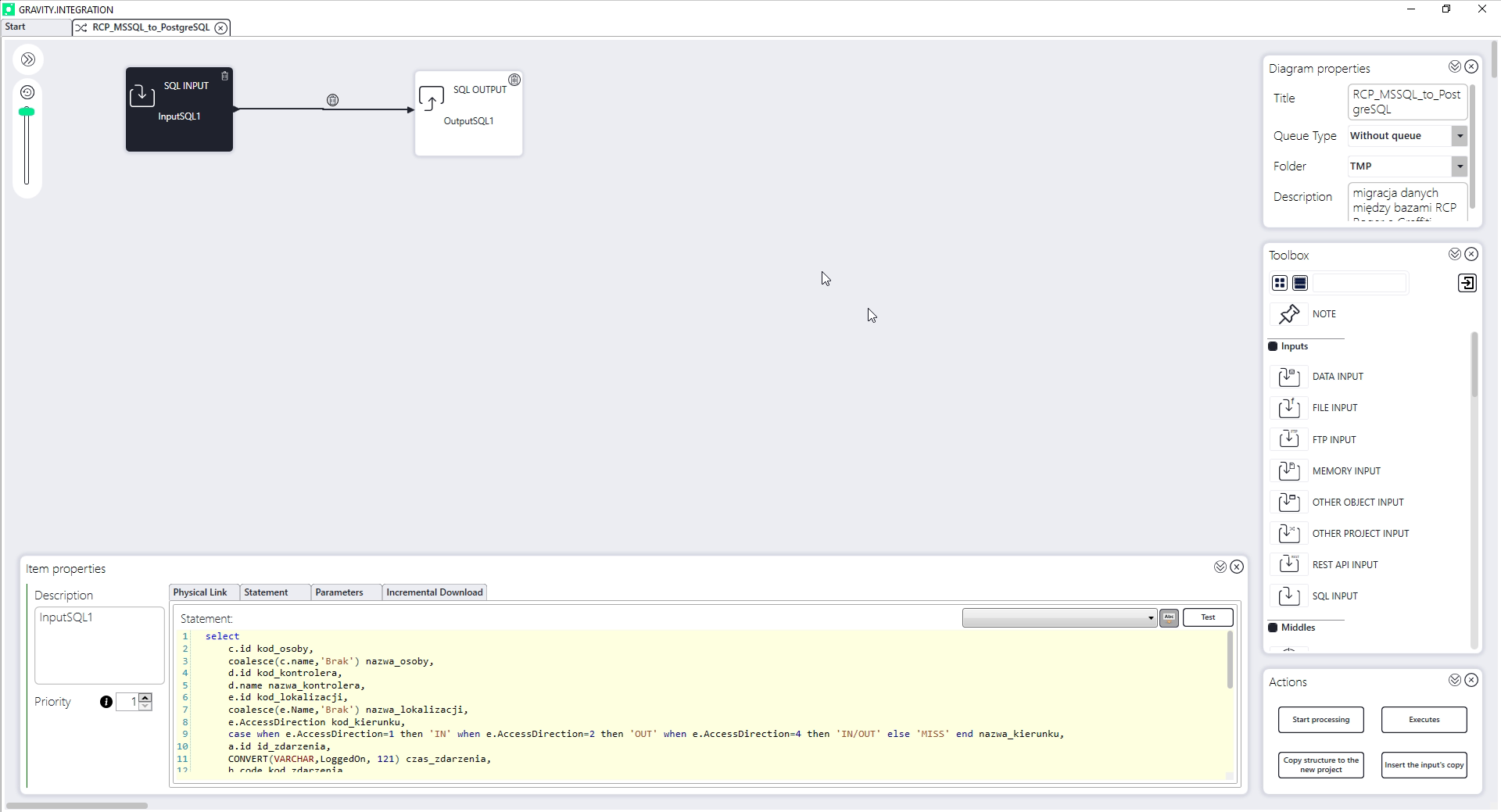Switch to the Parameters tab
Image resolution: width=1501 pixels, height=812 pixels.
tap(339, 592)
